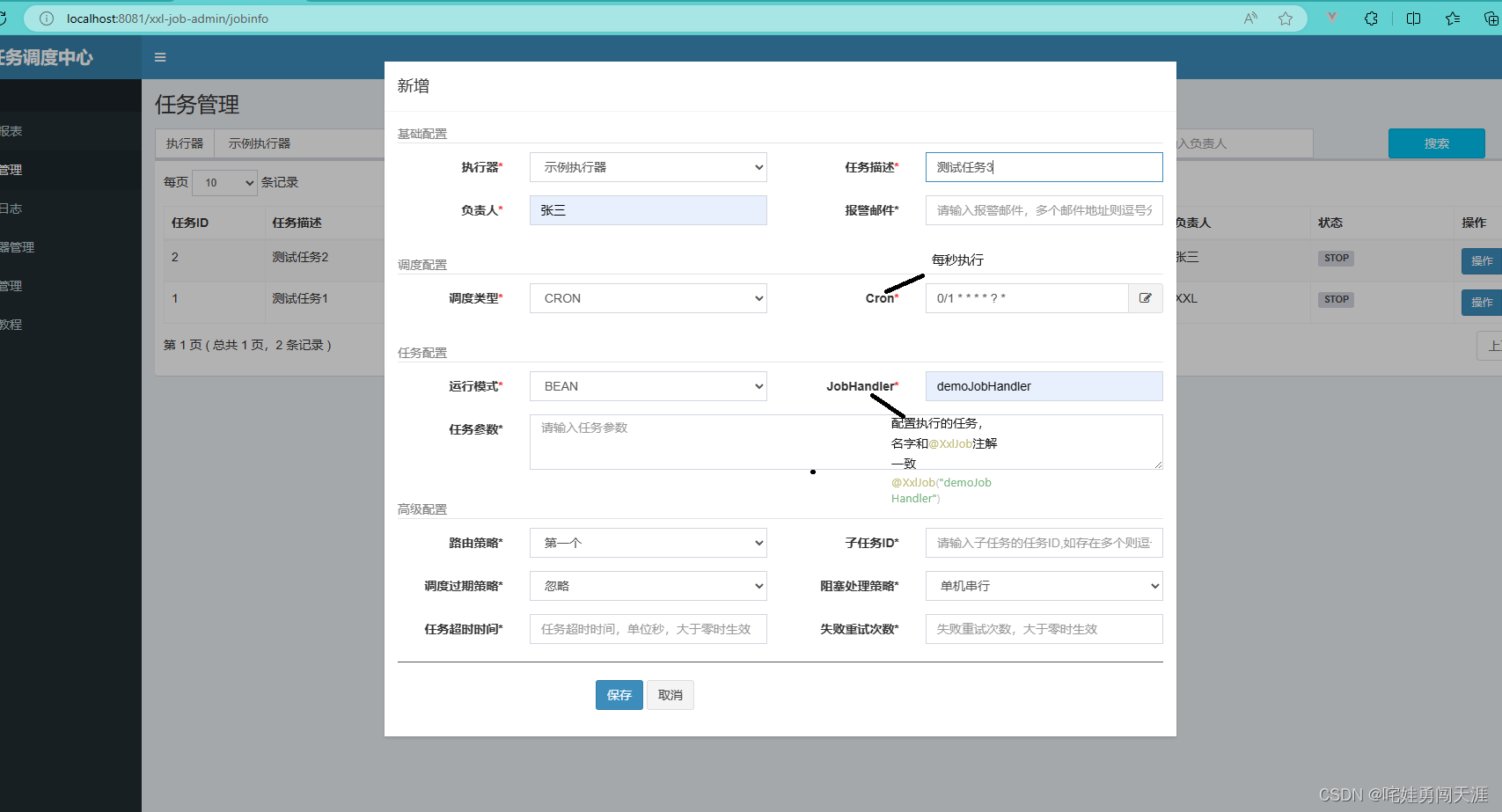Screen dimensions: 1502x812
Task: Open the favorites list icon in toolbar
Action: click(x=1453, y=18)
